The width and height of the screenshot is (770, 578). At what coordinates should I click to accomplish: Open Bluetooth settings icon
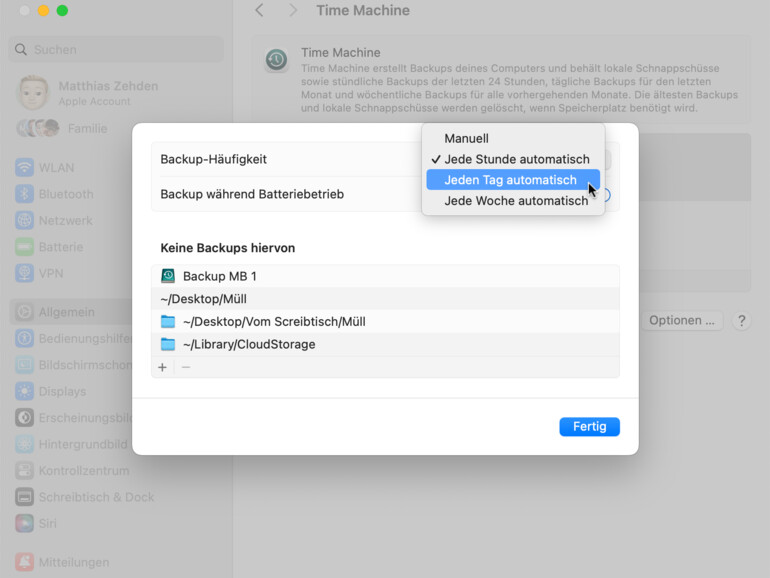(x=25, y=194)
